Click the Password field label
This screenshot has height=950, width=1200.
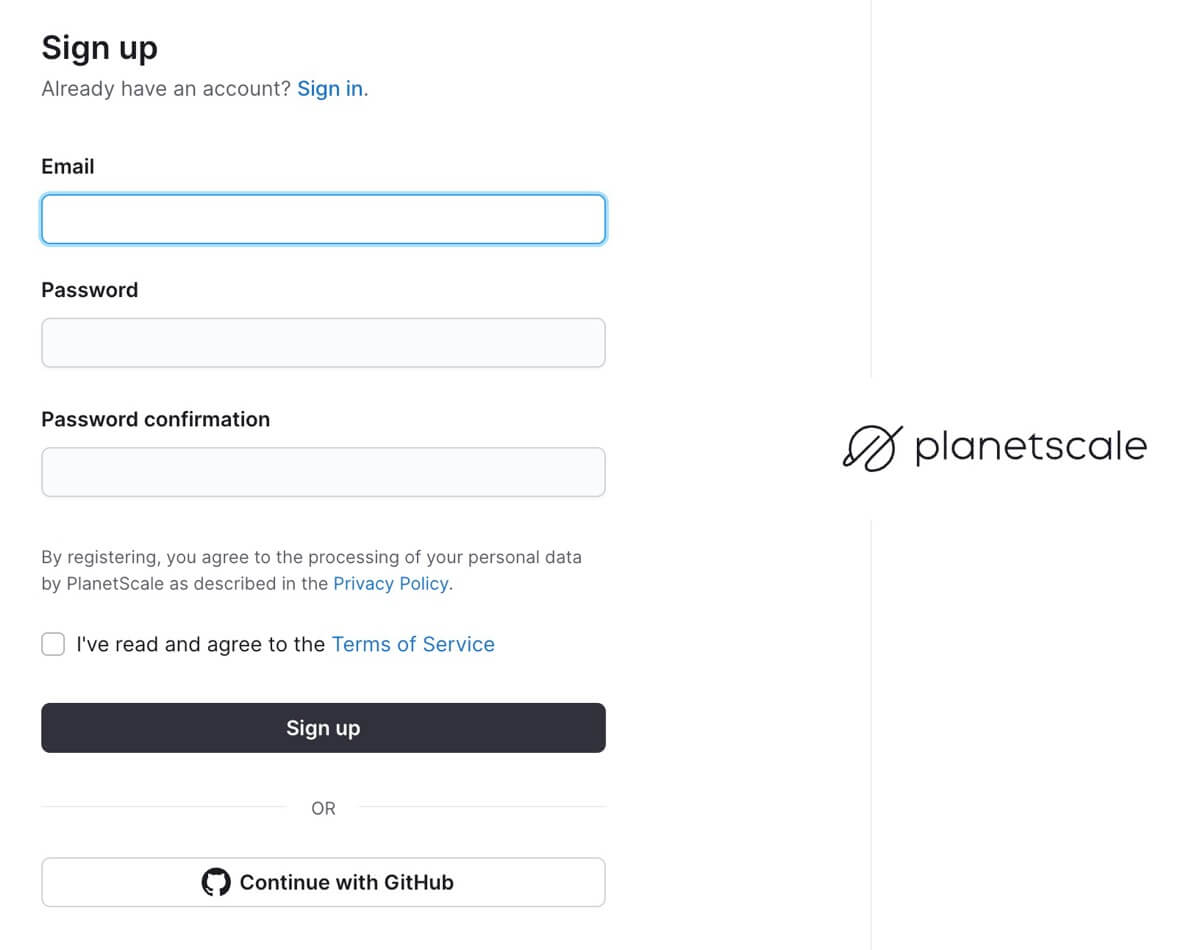(90, 290)
